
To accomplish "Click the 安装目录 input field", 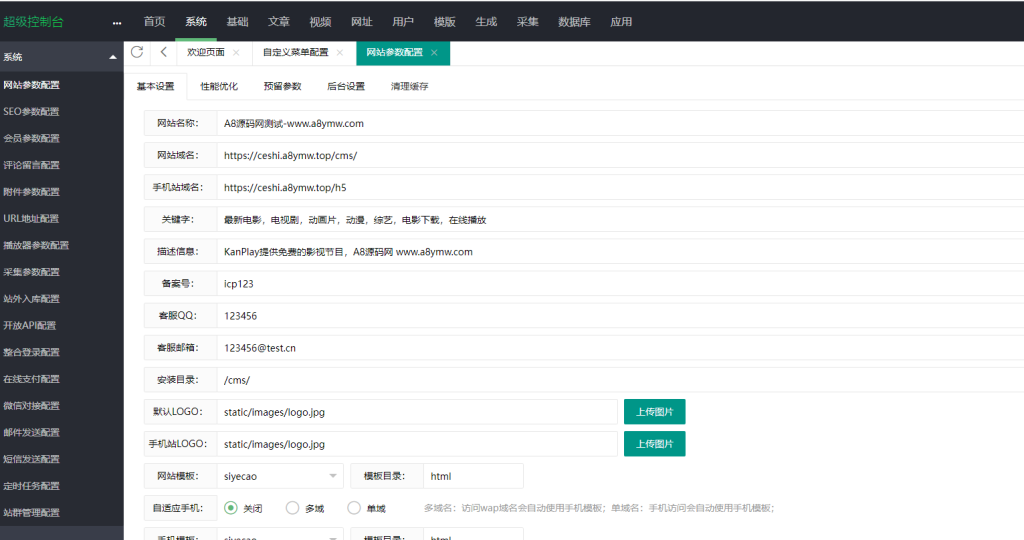I will coord(620,379).
